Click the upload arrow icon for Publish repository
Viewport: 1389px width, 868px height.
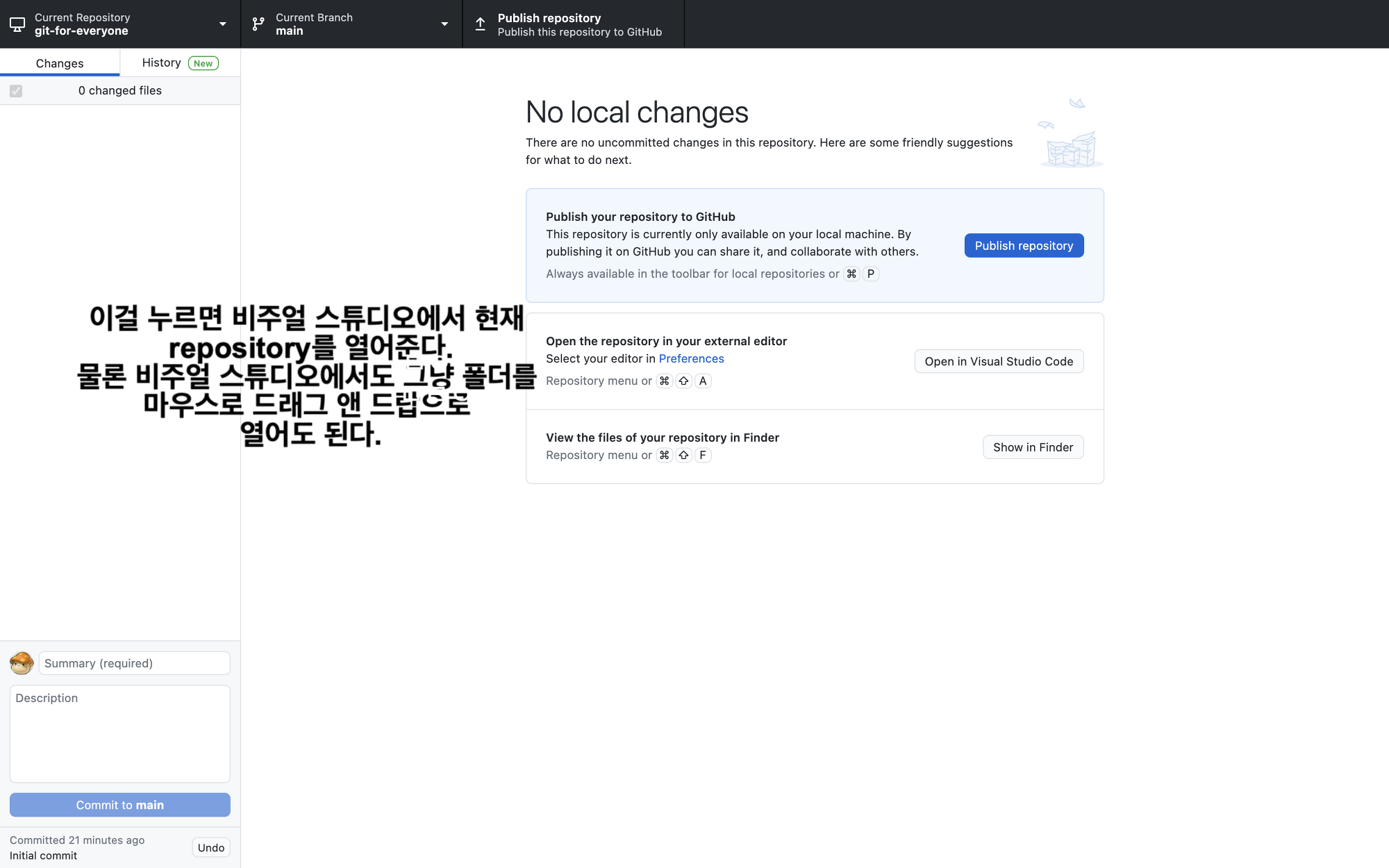click(x=480, y=24)
